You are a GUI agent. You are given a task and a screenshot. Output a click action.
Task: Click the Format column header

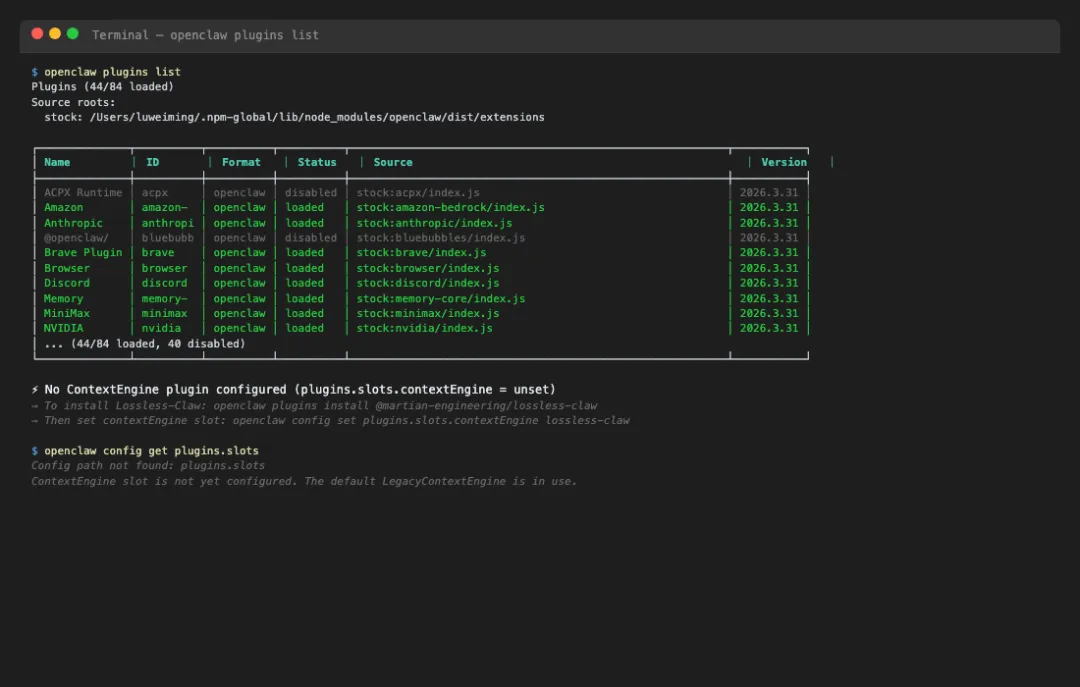click(x=241, y=163)
